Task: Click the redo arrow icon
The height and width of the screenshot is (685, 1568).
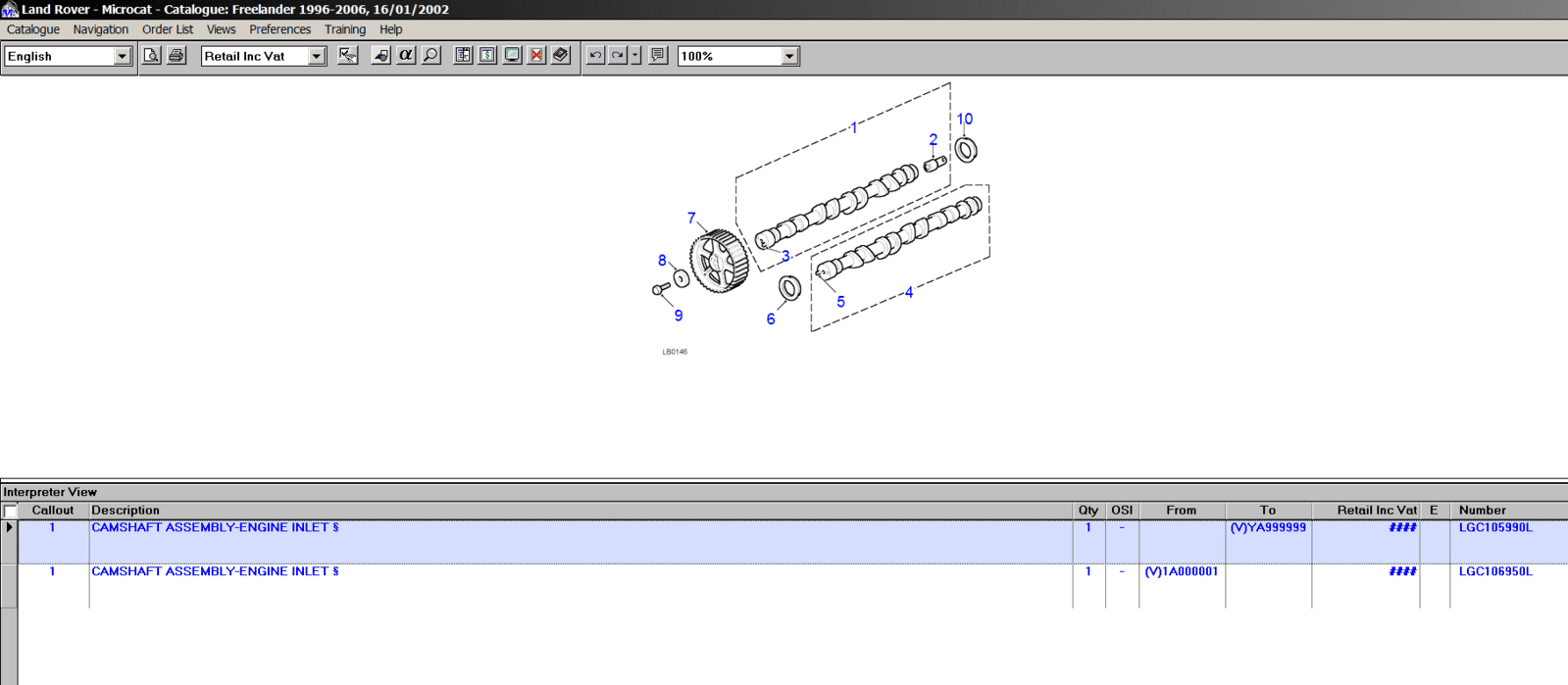Action: click(x=618, y=56)
